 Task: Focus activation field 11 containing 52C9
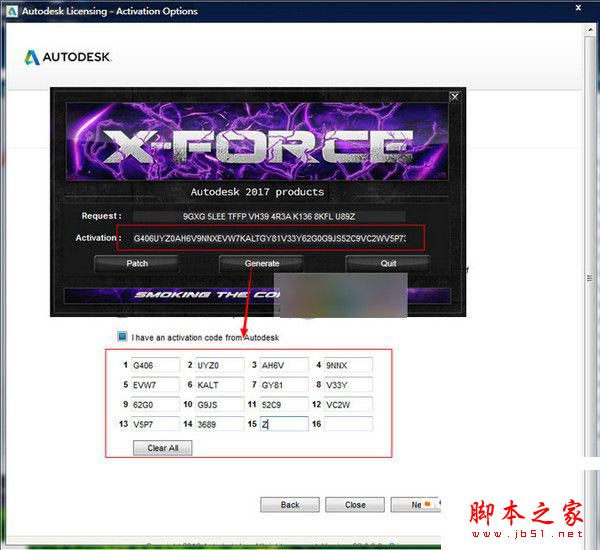coord(283,404)
